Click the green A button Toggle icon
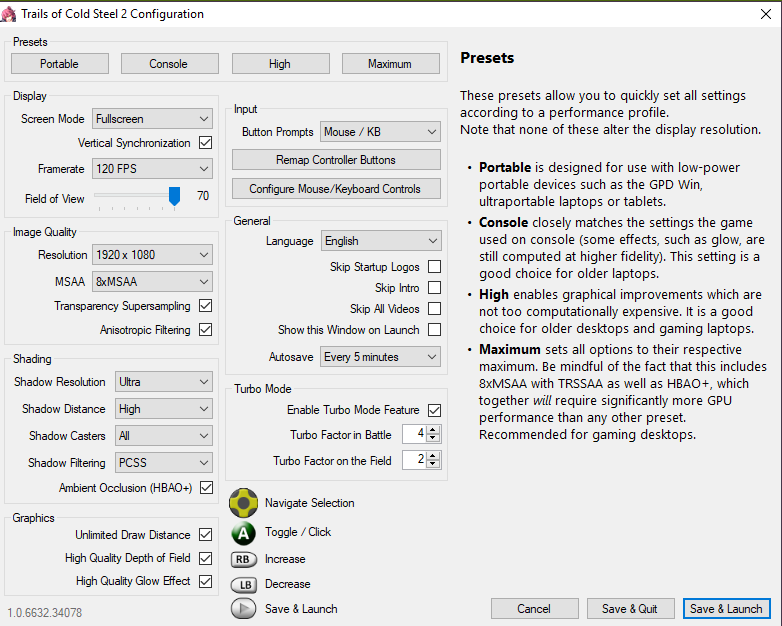The width and height of the screenshot is (782, 626). coord(244,532)
